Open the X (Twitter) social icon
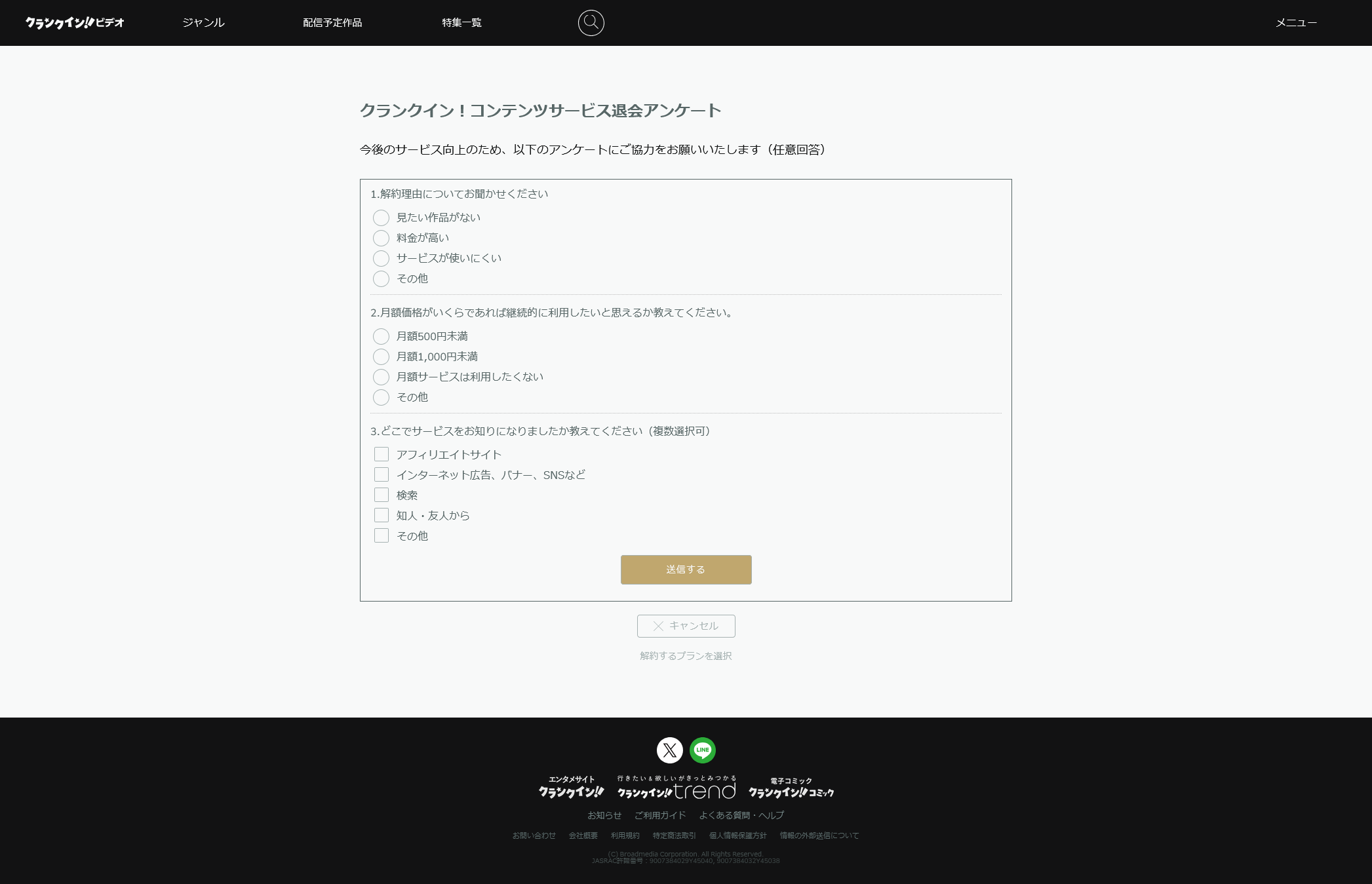Image resolution: width=1372 pixels, height=884 pixels. (669, 750)
